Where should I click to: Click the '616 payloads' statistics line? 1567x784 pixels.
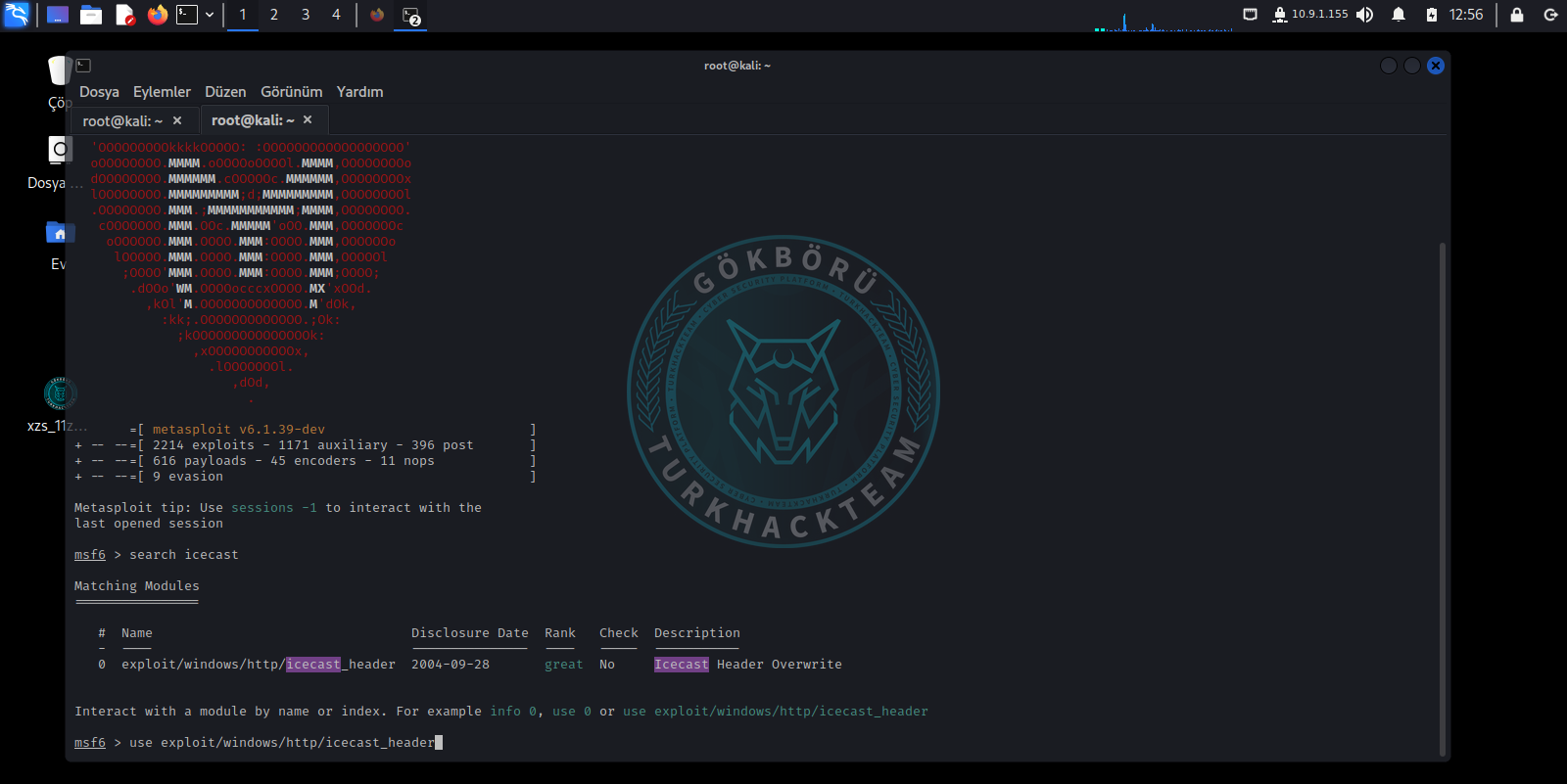point(294,461)
